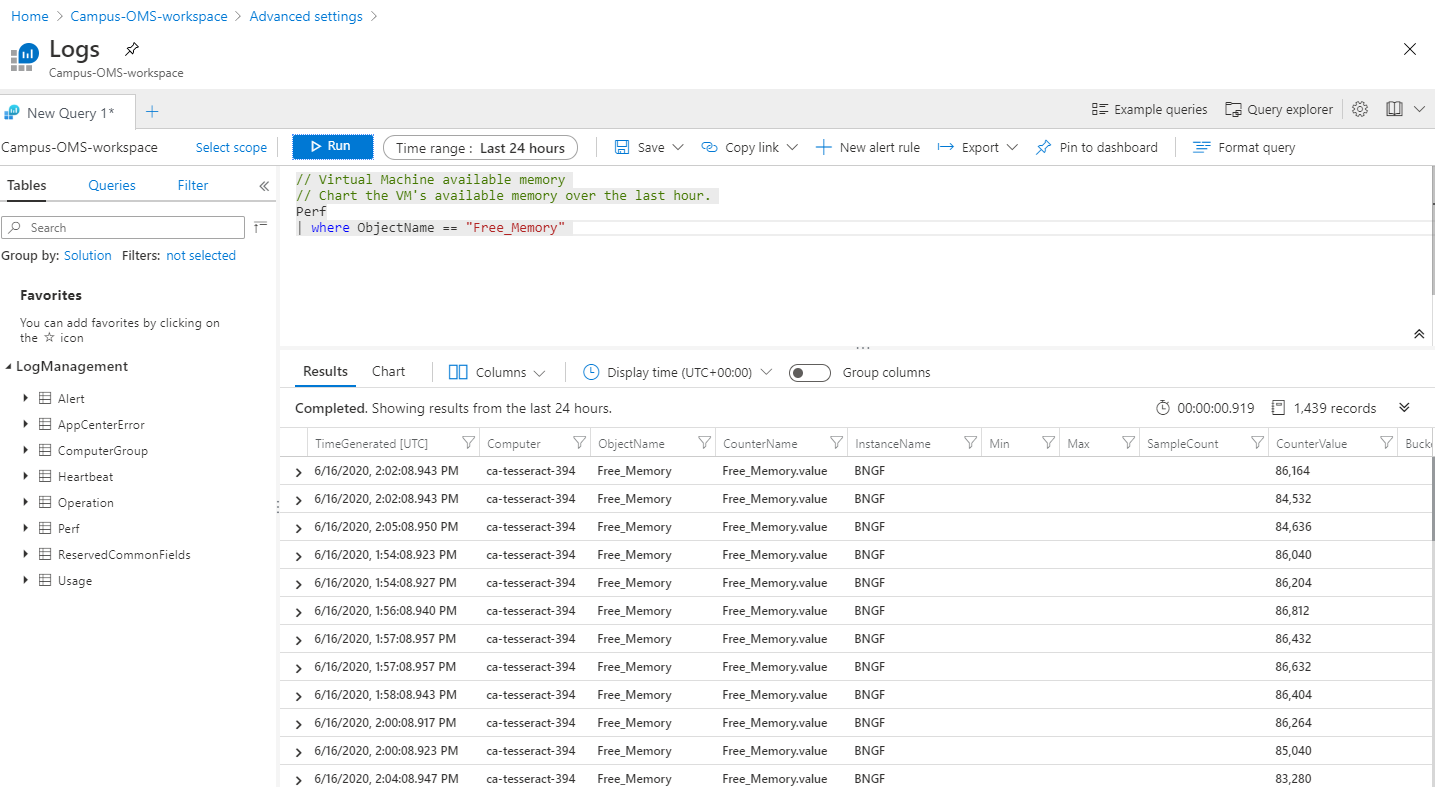Open filter menu on Min column

[1048, 443]
